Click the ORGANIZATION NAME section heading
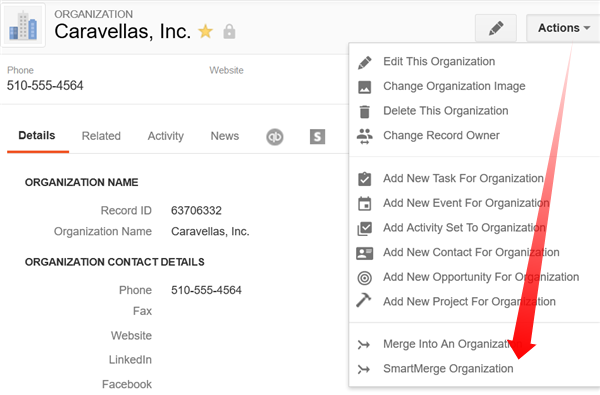 point(82,183)
